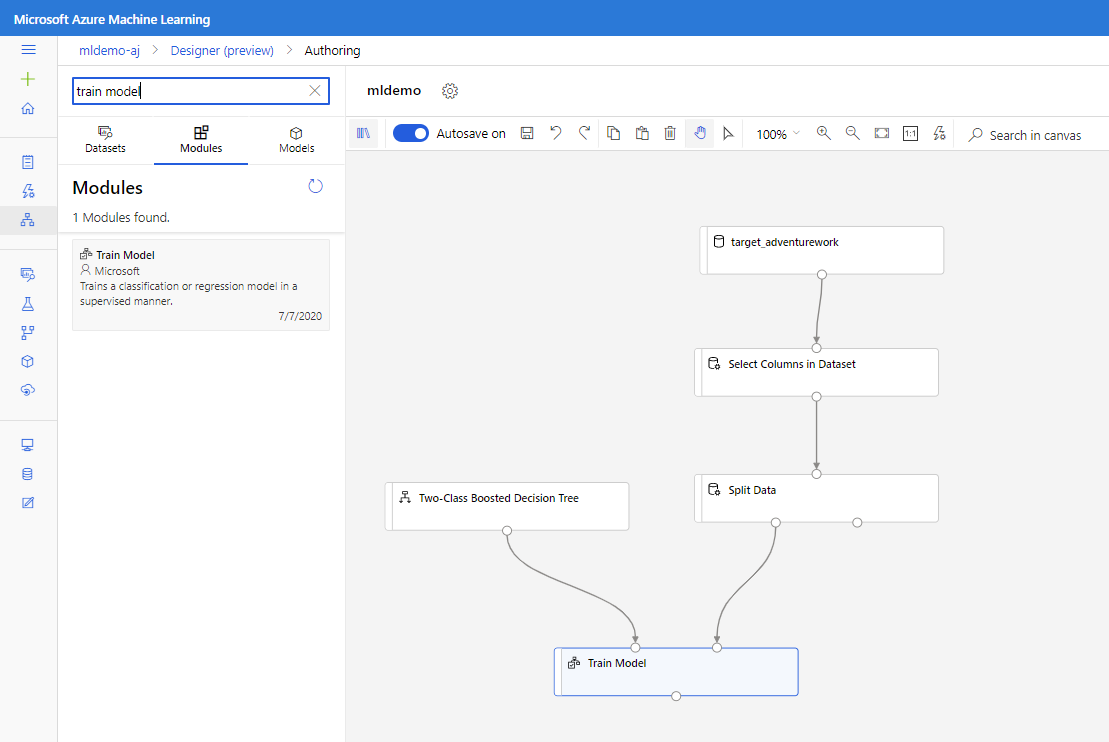Turn off the Autosave toggle
Viewport: 1109px width, 742px height.
click(410, 133)
